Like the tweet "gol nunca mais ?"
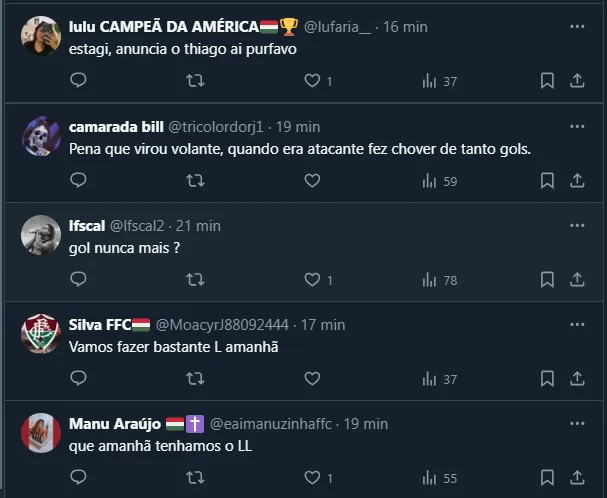 click(312, 280)
